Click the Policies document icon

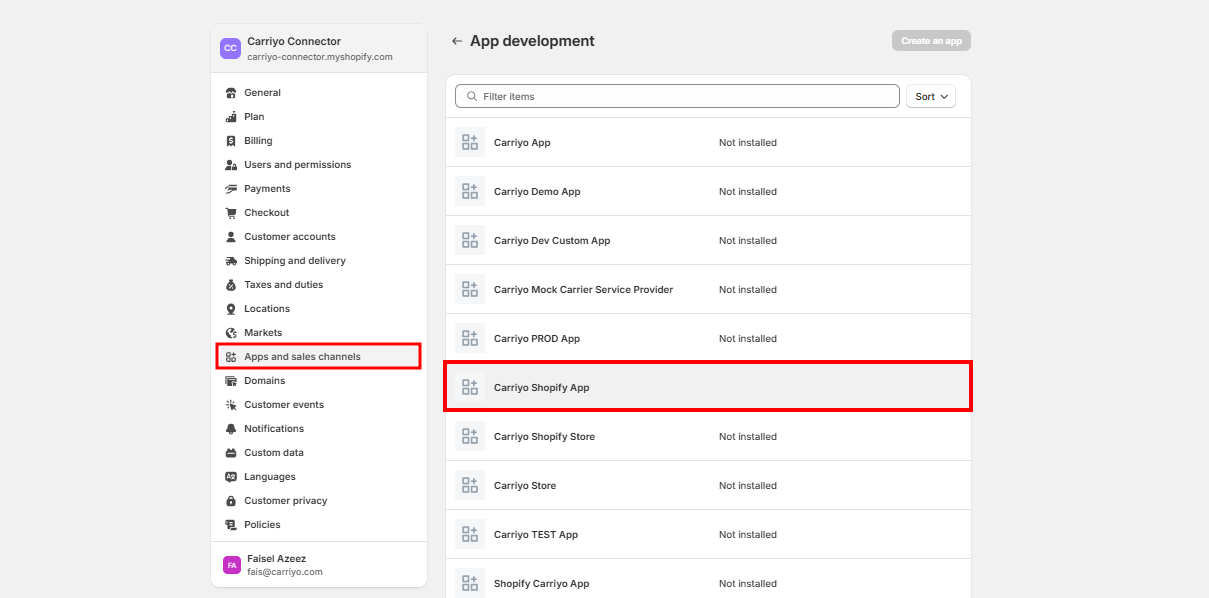click(231, 525)
